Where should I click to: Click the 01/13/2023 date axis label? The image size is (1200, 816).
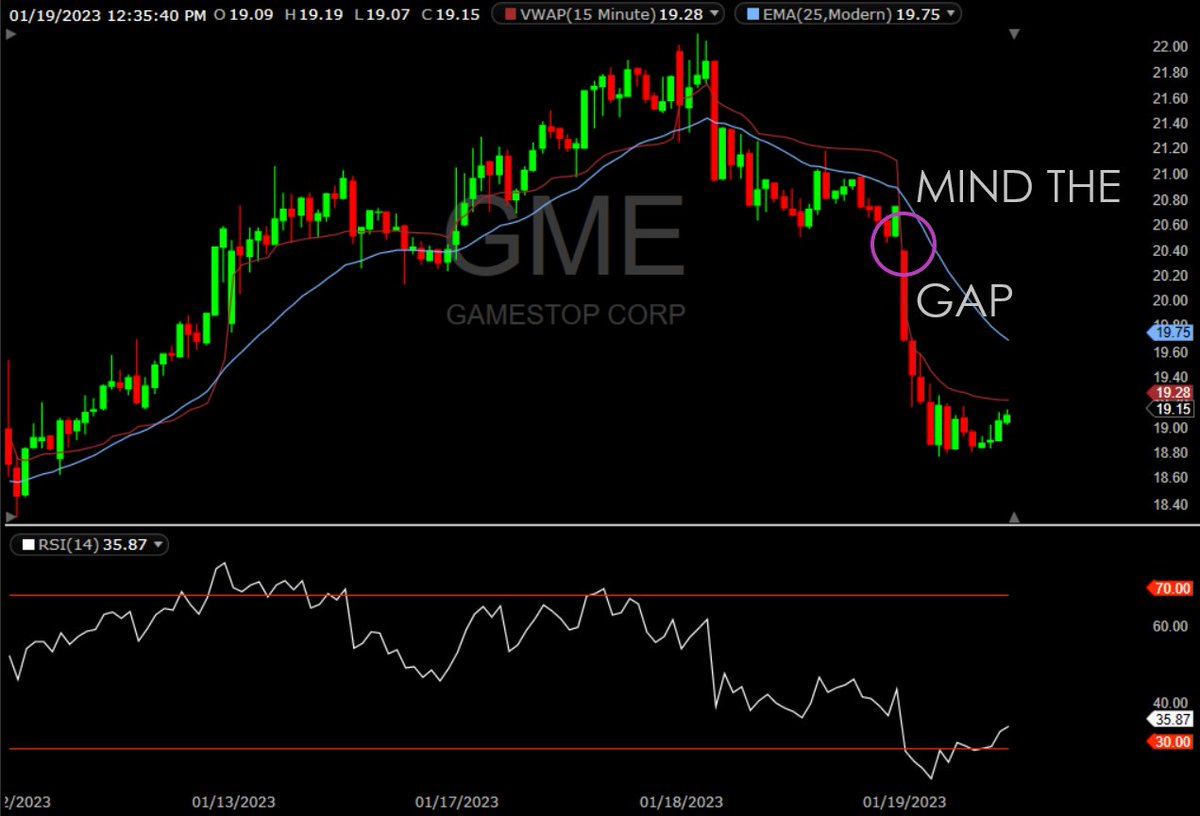234,801
